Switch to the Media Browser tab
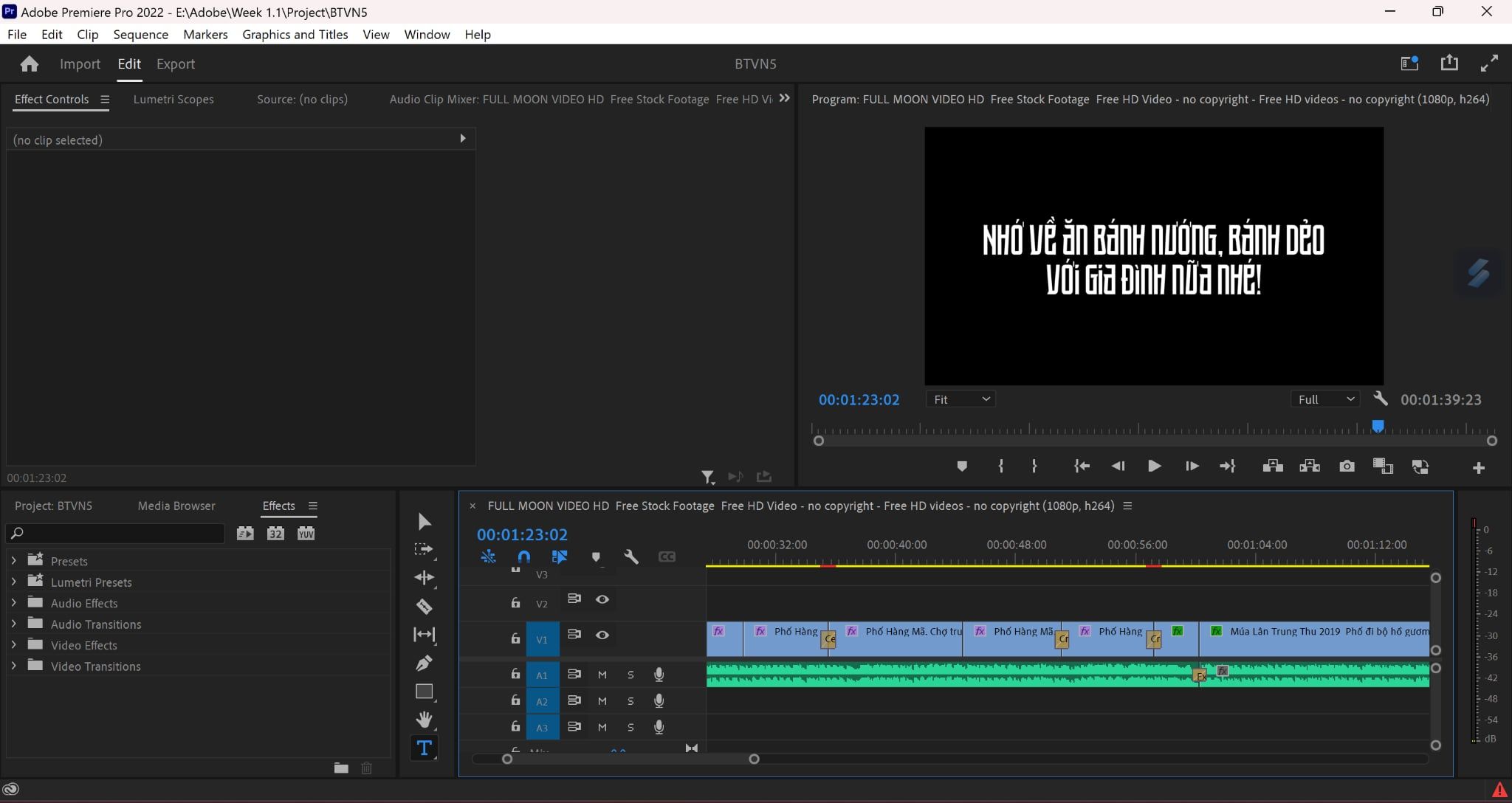This screenshot has height=803, width=1512. pyautogui.click(x=176, y=506)
